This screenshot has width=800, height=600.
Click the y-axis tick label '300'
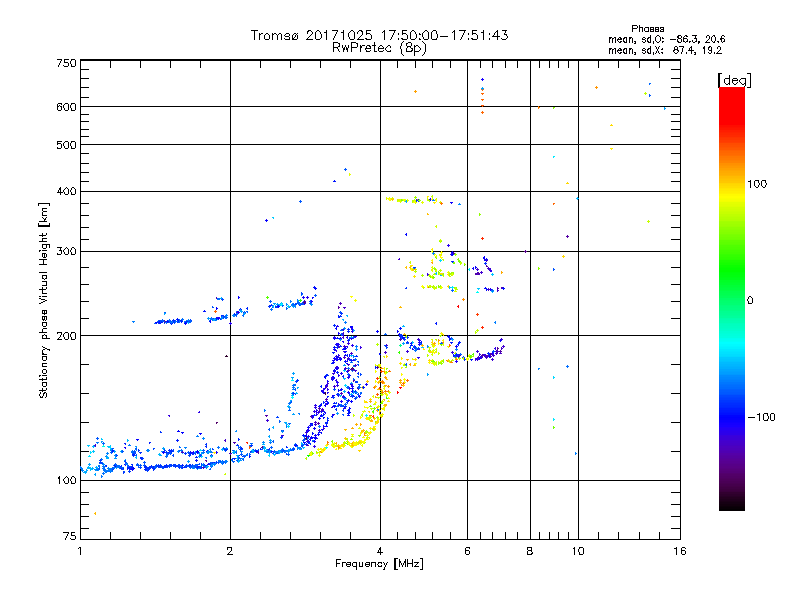(66, 251)
